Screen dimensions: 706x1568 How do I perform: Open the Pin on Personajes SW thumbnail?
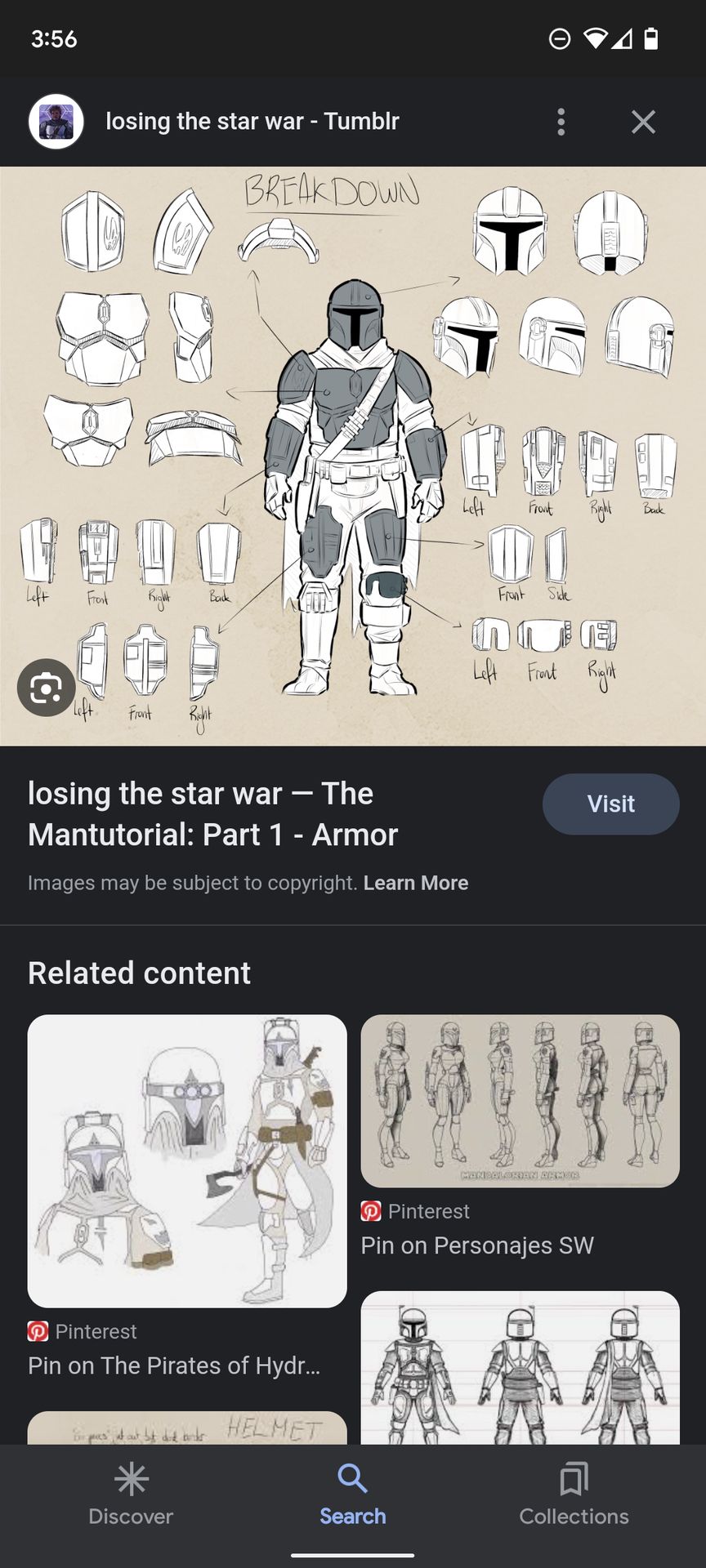pyautogui.click(x=520, y=1101)
